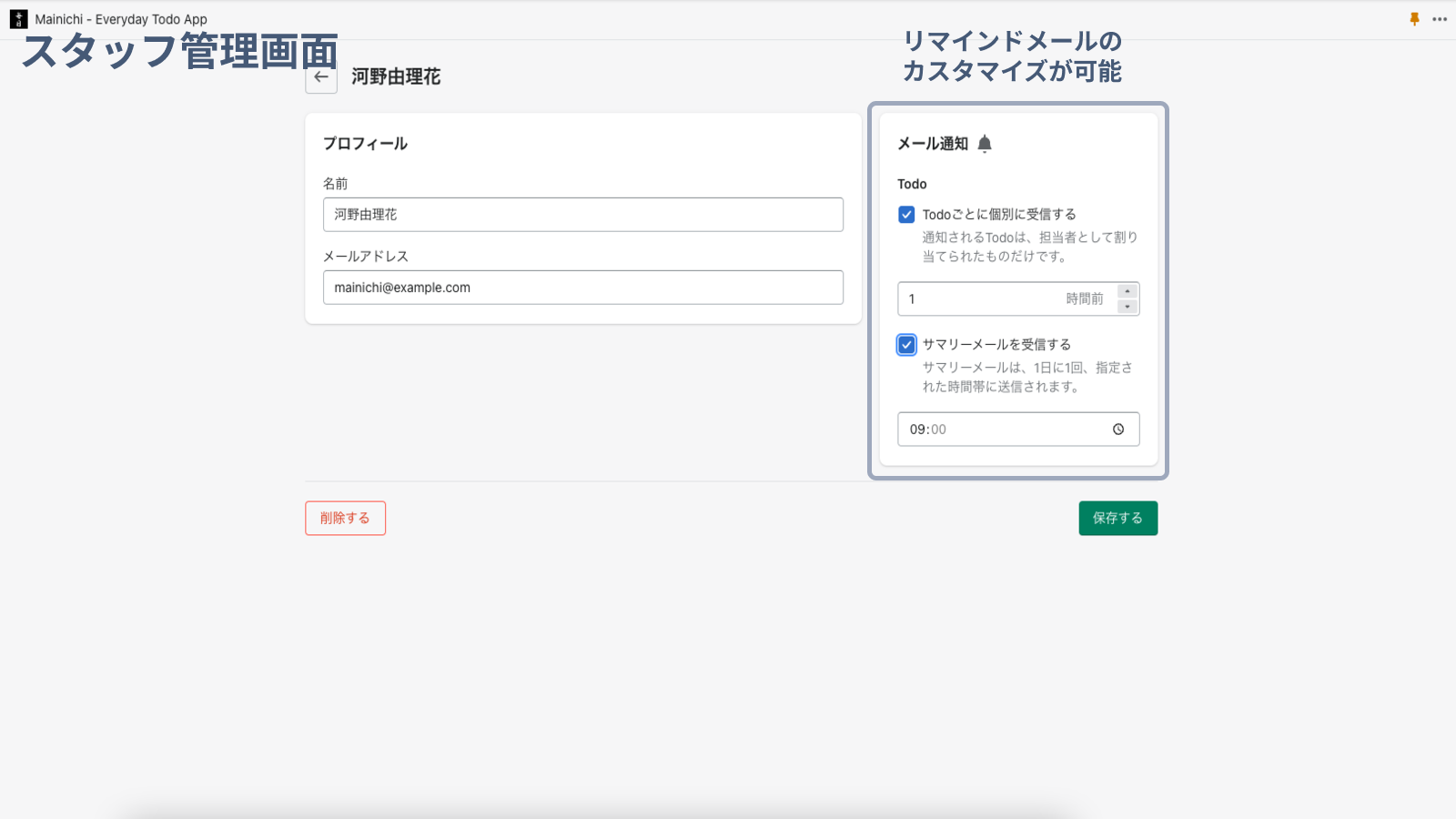The image size is (1456, 819).
Task: Click the 削除する button
Action: pos(346,519)
